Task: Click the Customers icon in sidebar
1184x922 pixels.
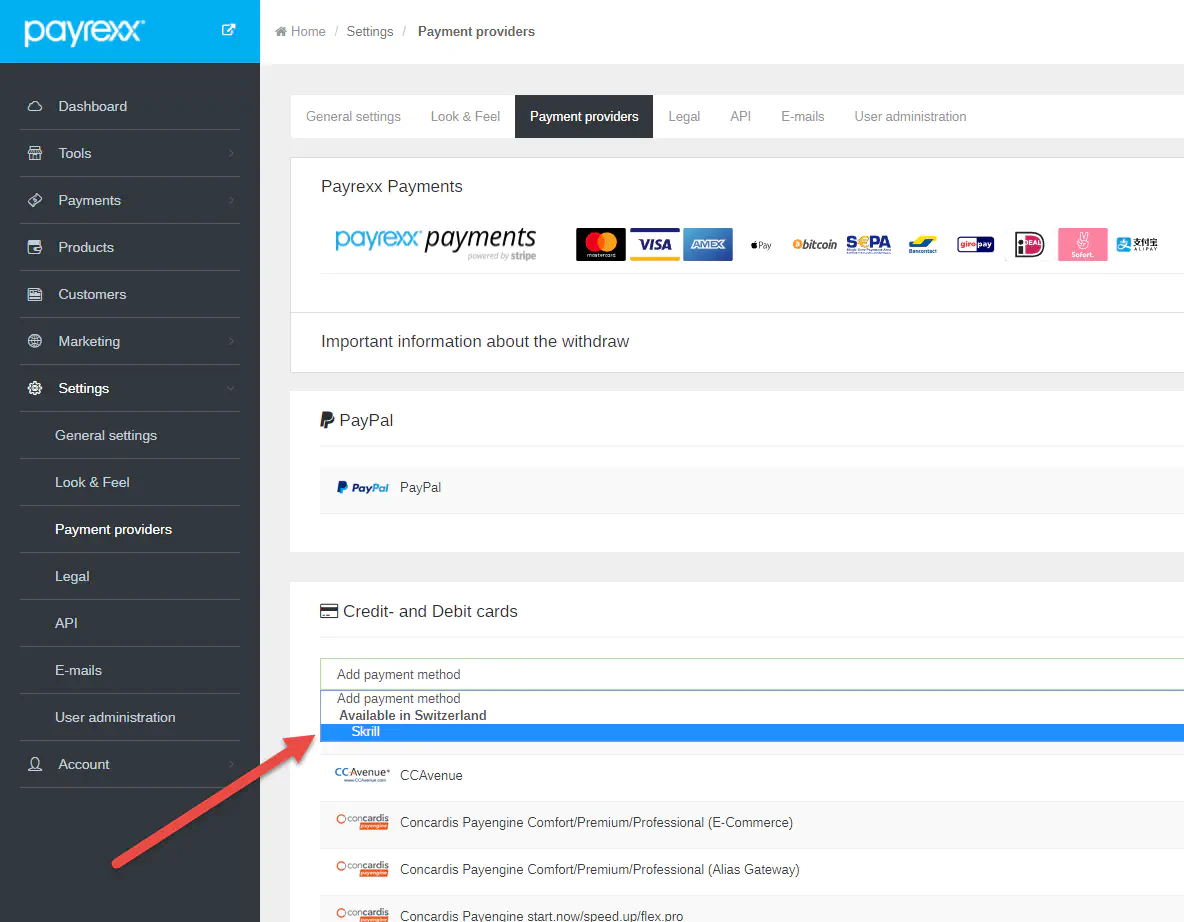Action: tap(35, 294)
